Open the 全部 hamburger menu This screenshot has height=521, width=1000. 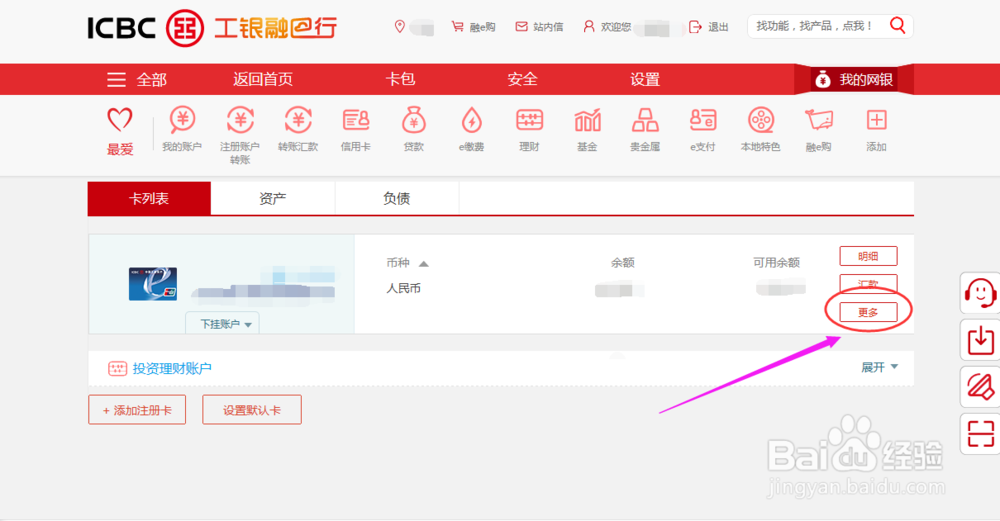pyautogui.click(x=136, y=80)
